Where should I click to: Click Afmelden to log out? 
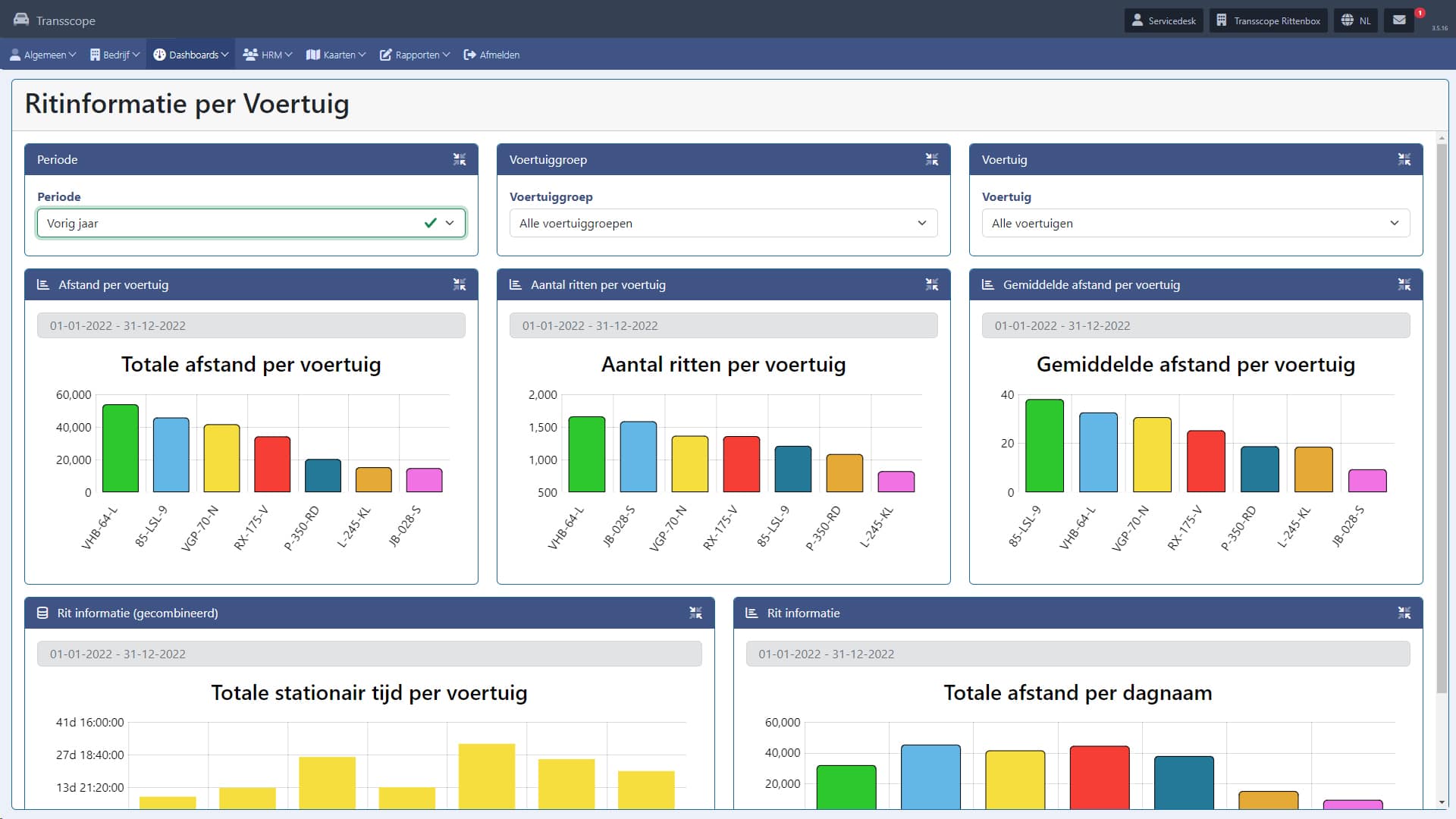point(491,55)
